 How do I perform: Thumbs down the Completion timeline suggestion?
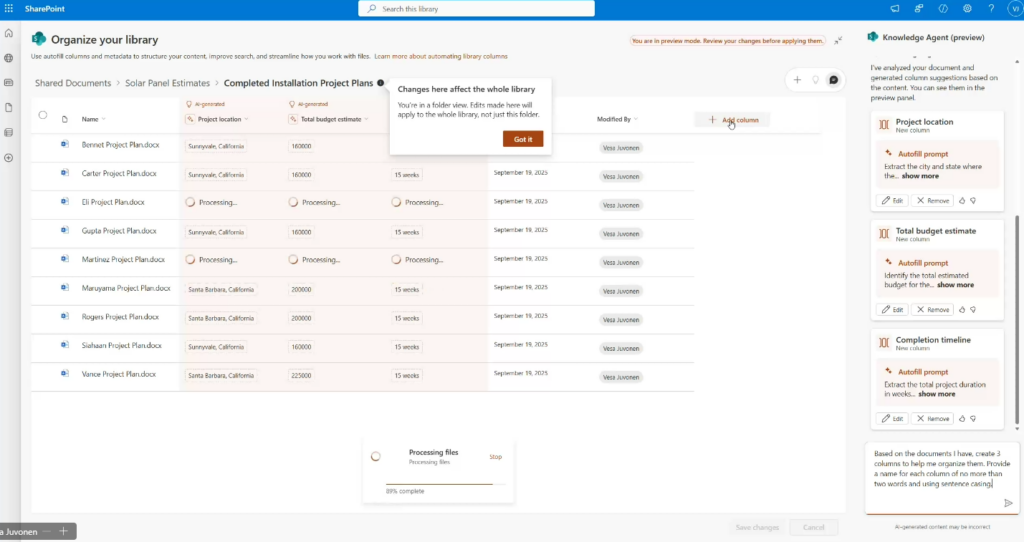pos(973,419)
